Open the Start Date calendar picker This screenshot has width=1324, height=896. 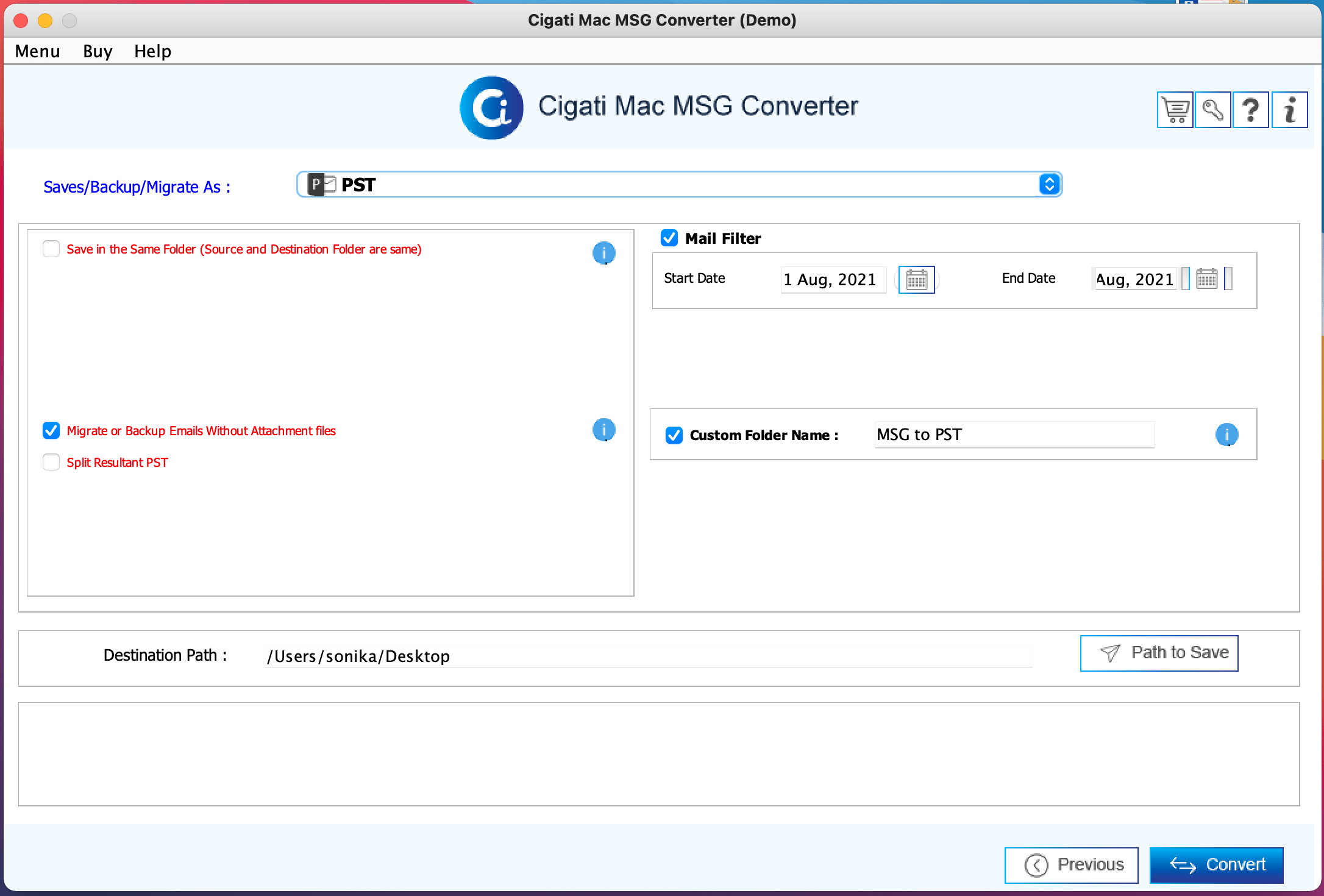[x=916, y=280]
